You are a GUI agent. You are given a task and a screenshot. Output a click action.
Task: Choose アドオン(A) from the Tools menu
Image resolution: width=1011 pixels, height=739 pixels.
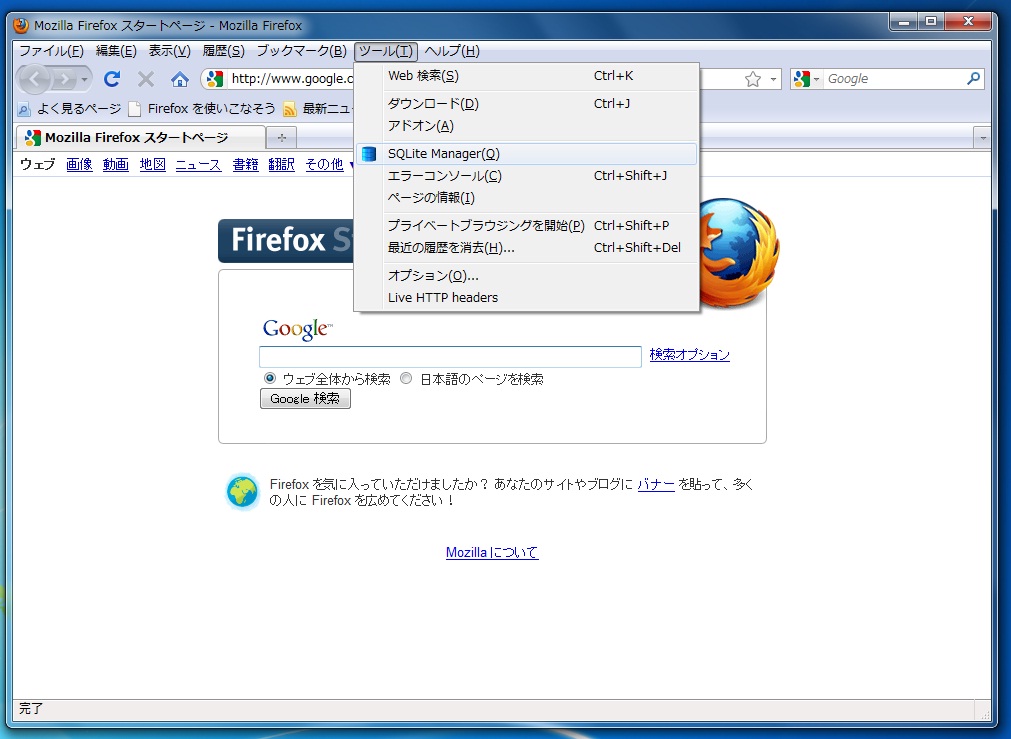point(527,126)
